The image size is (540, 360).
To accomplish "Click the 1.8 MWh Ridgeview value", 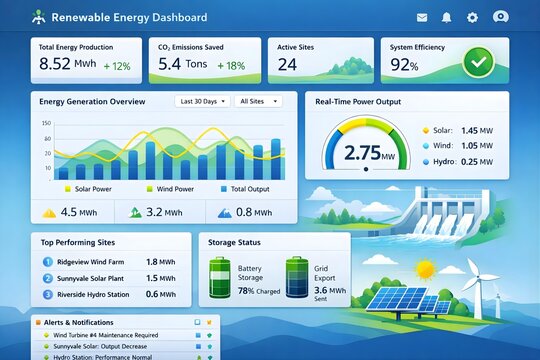I will click(x=160, y=262).
